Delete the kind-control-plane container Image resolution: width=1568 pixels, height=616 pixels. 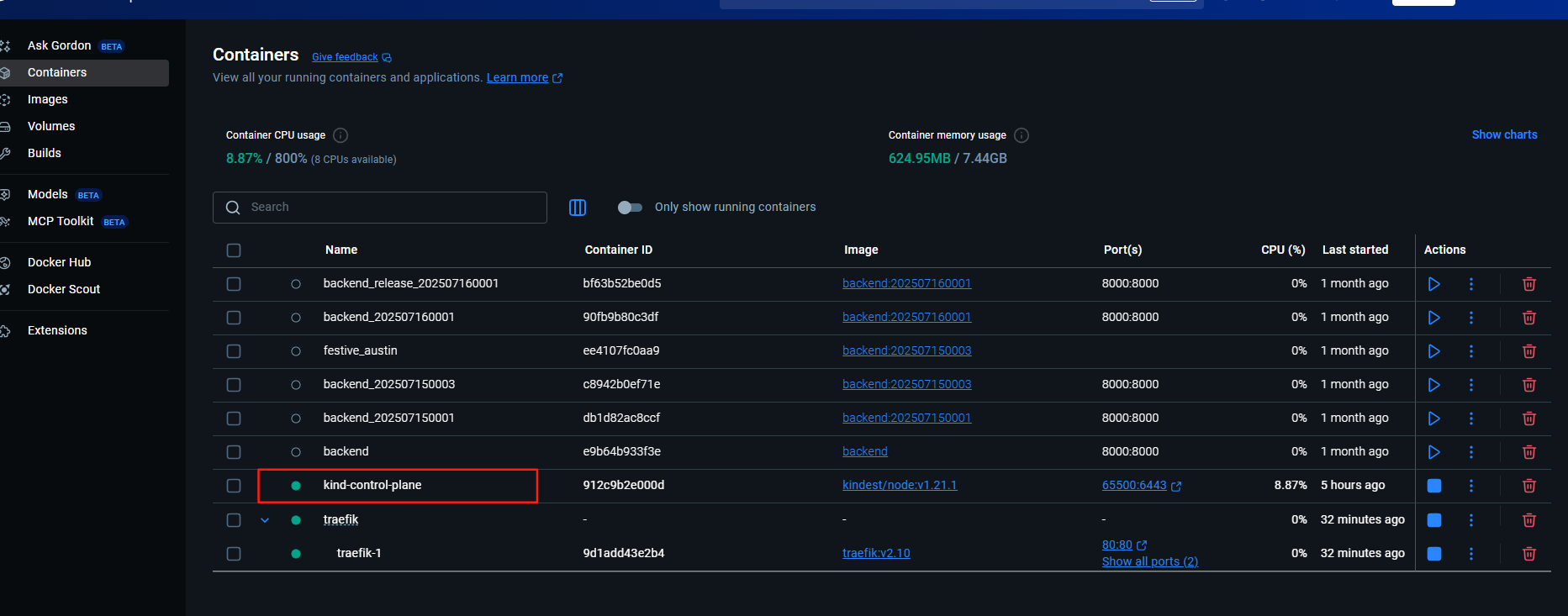point(1529,486)
